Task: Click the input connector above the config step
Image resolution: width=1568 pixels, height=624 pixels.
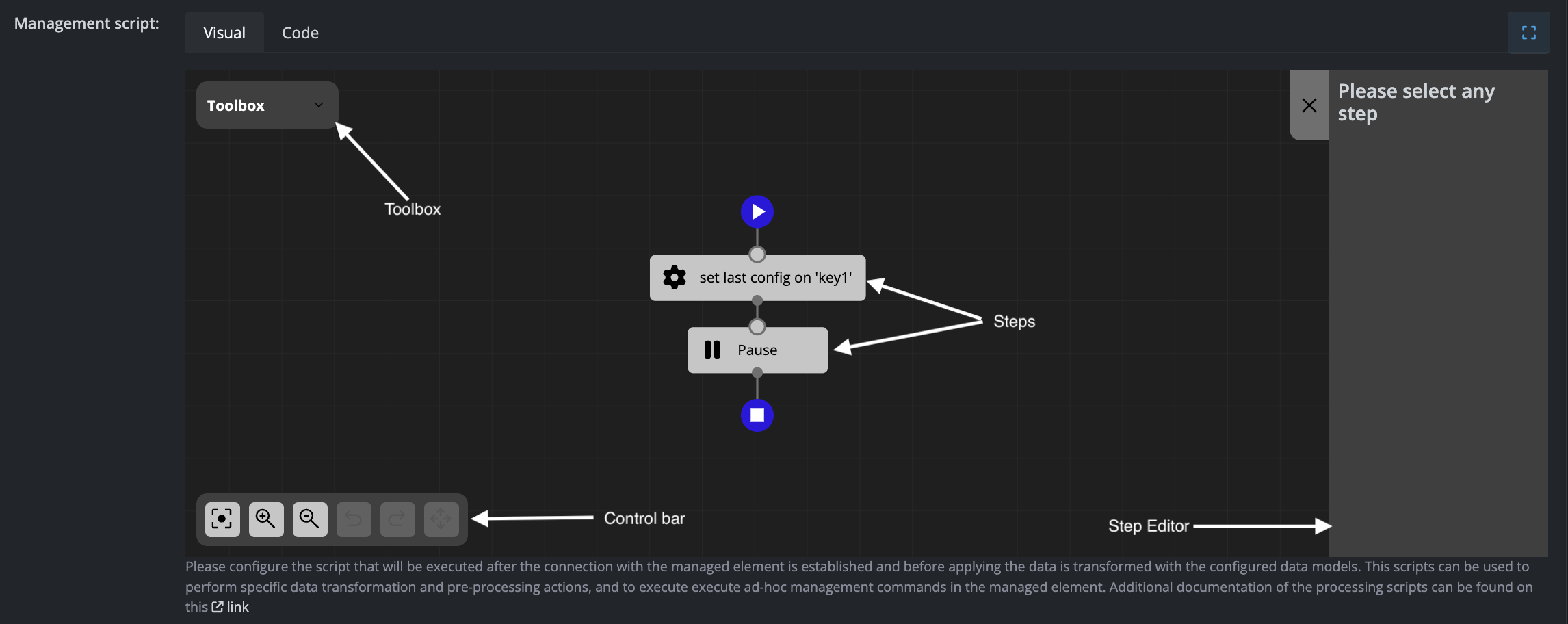Action: coord(757,255)
